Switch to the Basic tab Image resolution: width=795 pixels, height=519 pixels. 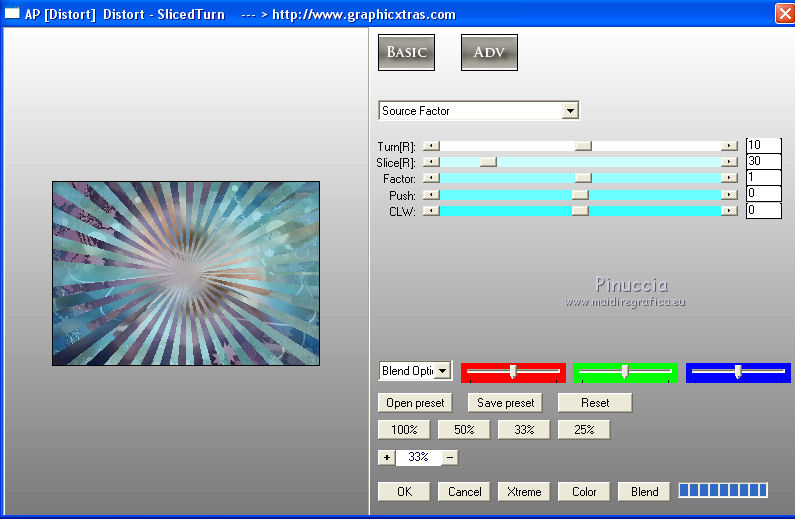(406, 52)
